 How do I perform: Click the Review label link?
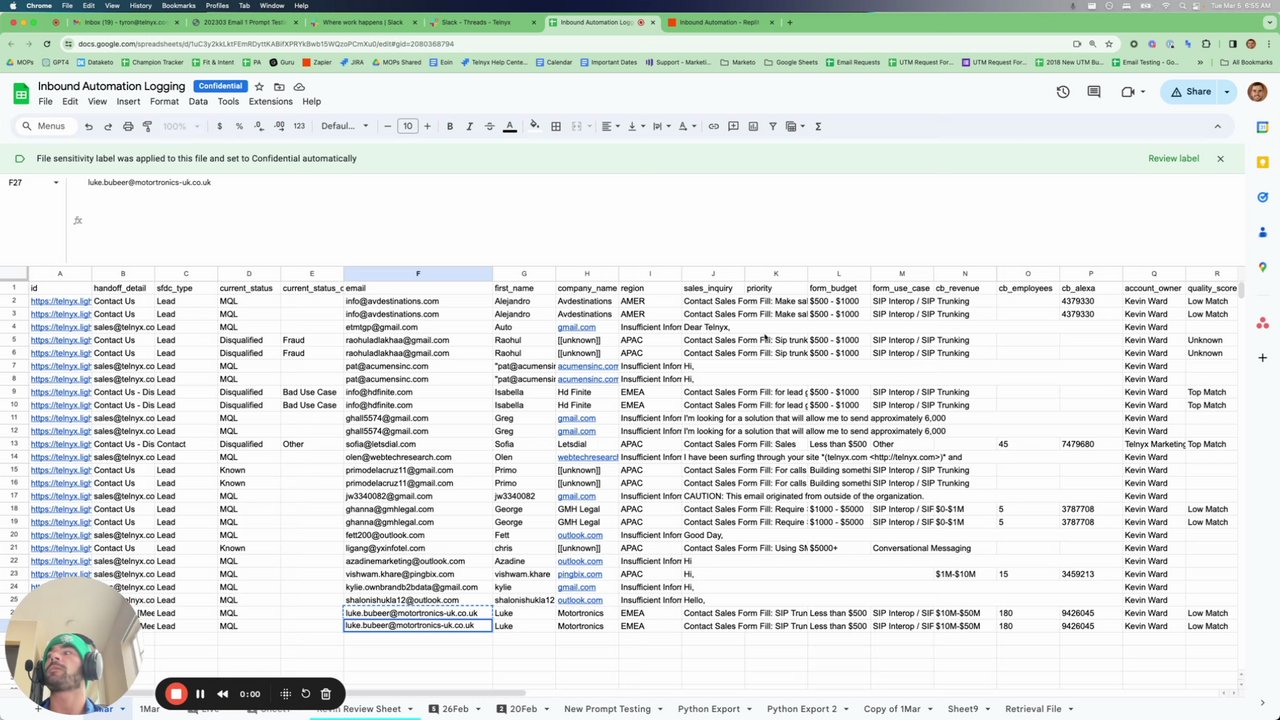(1173, 158)
